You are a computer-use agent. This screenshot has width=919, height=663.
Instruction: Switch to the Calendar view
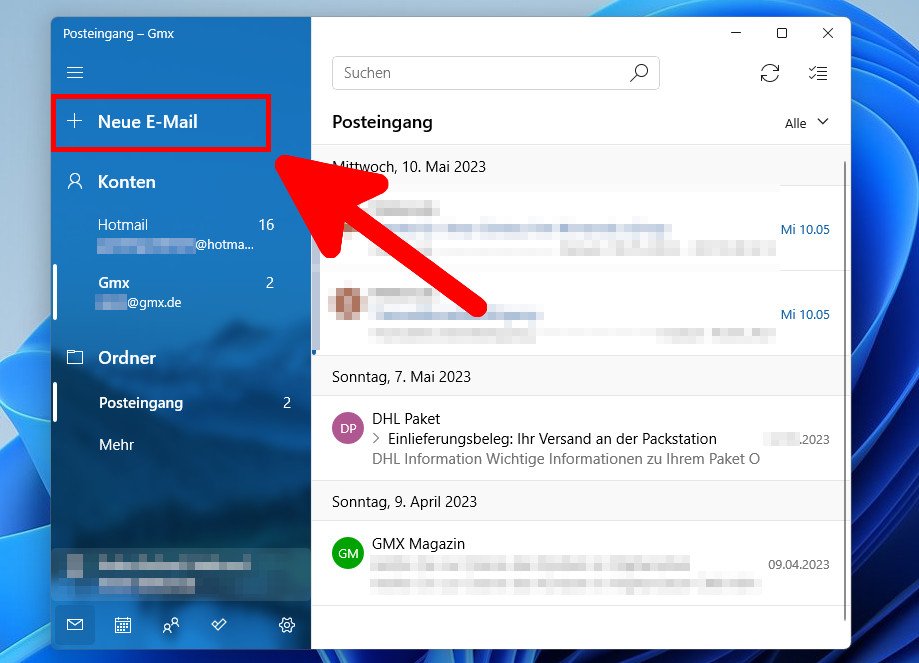point(122,625)
